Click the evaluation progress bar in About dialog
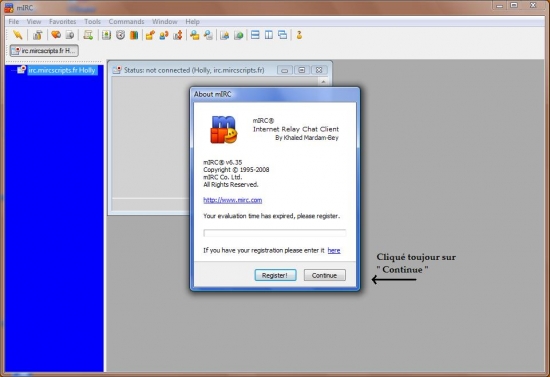 pyautogui.click(x=275, y=233)
